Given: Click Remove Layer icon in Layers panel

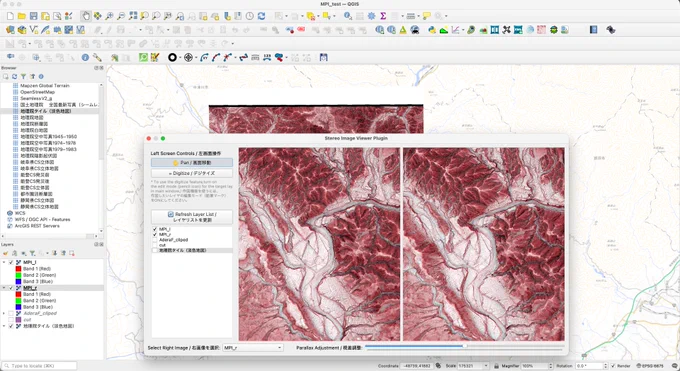Looking at the screenshot, I should coord(72,253).
